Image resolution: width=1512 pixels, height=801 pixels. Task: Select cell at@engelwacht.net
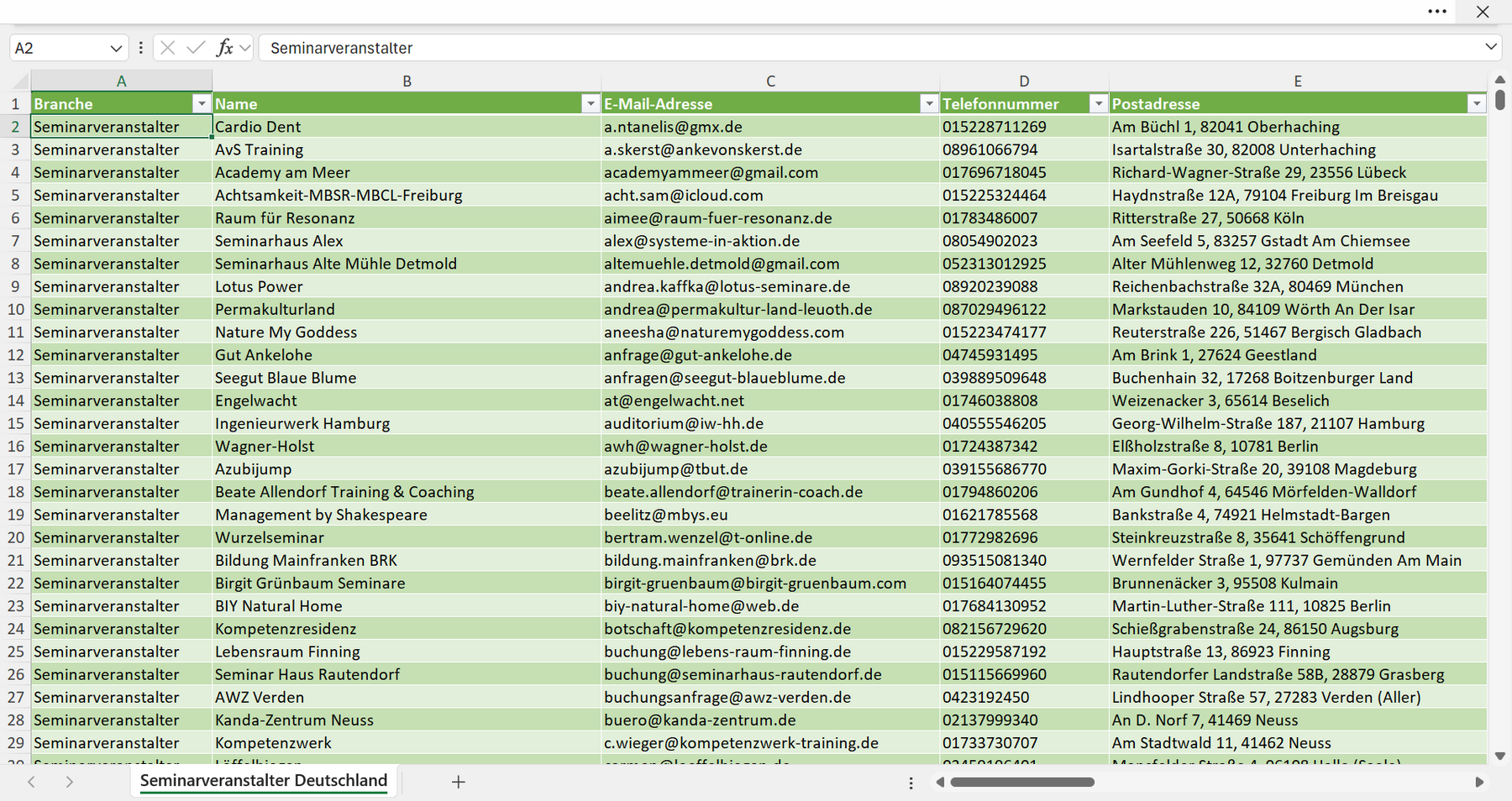pos(771,400)
